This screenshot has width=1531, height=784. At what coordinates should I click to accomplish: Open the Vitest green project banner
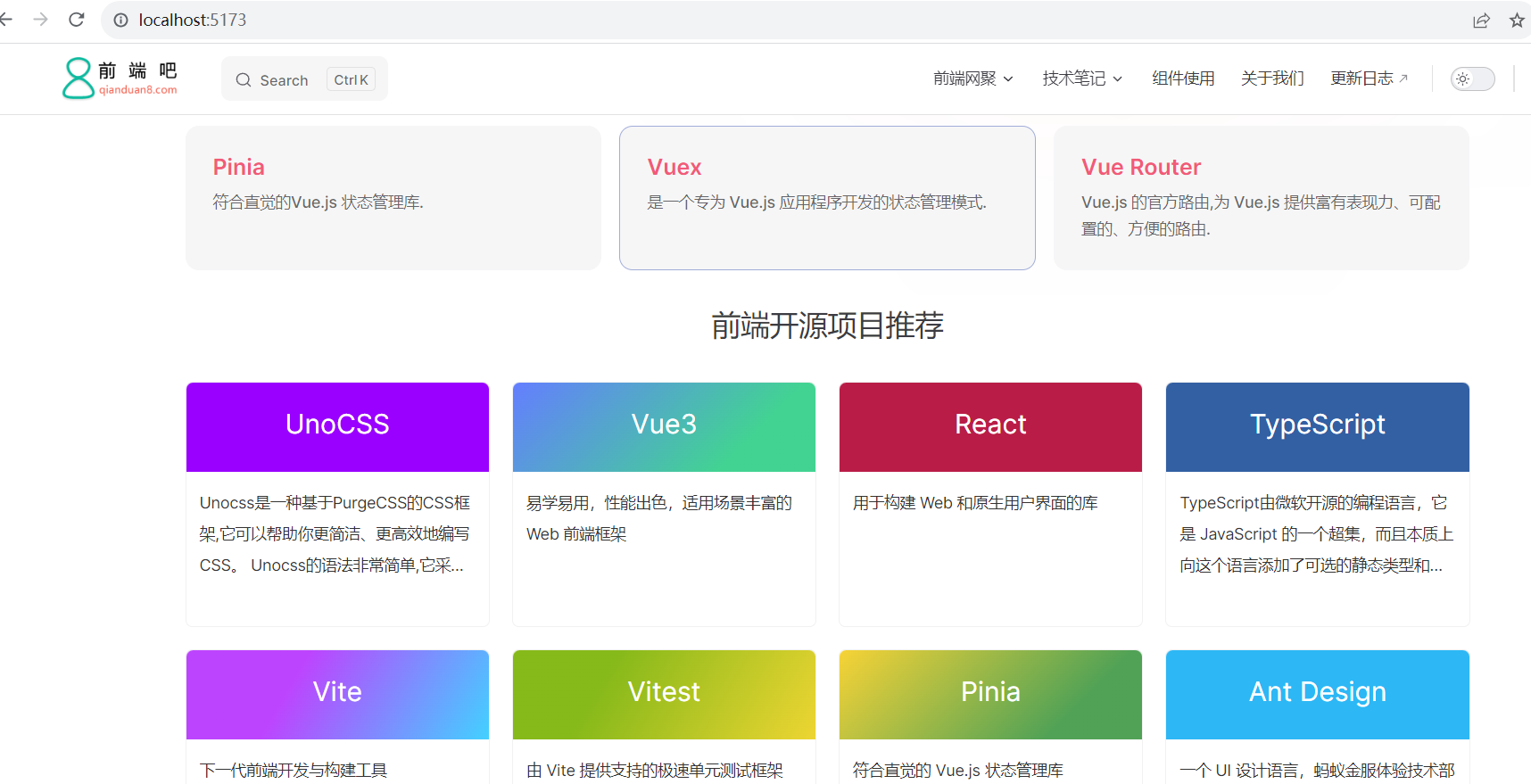click(x=664, y=695)
